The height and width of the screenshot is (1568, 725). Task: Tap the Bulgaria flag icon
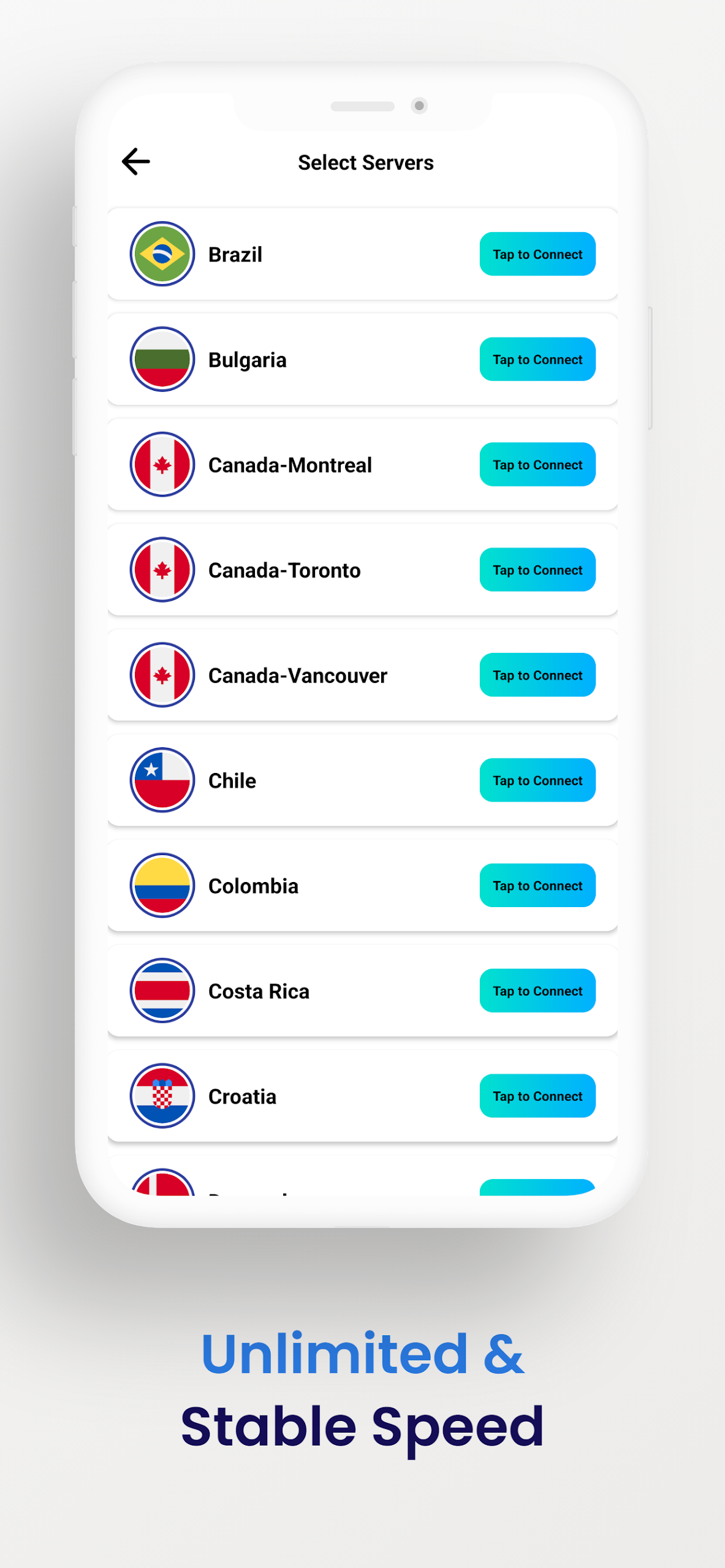click(x=162, y=359)
